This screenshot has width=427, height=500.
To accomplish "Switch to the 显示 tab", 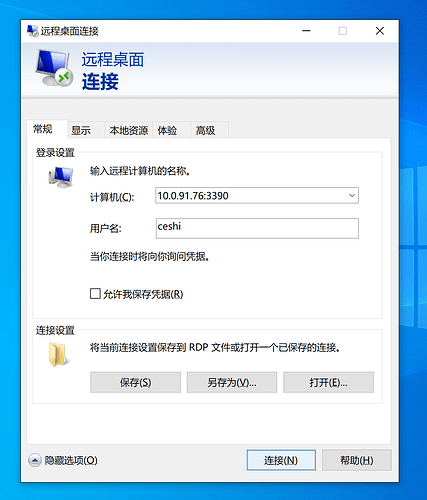I will tap(81, 130).
